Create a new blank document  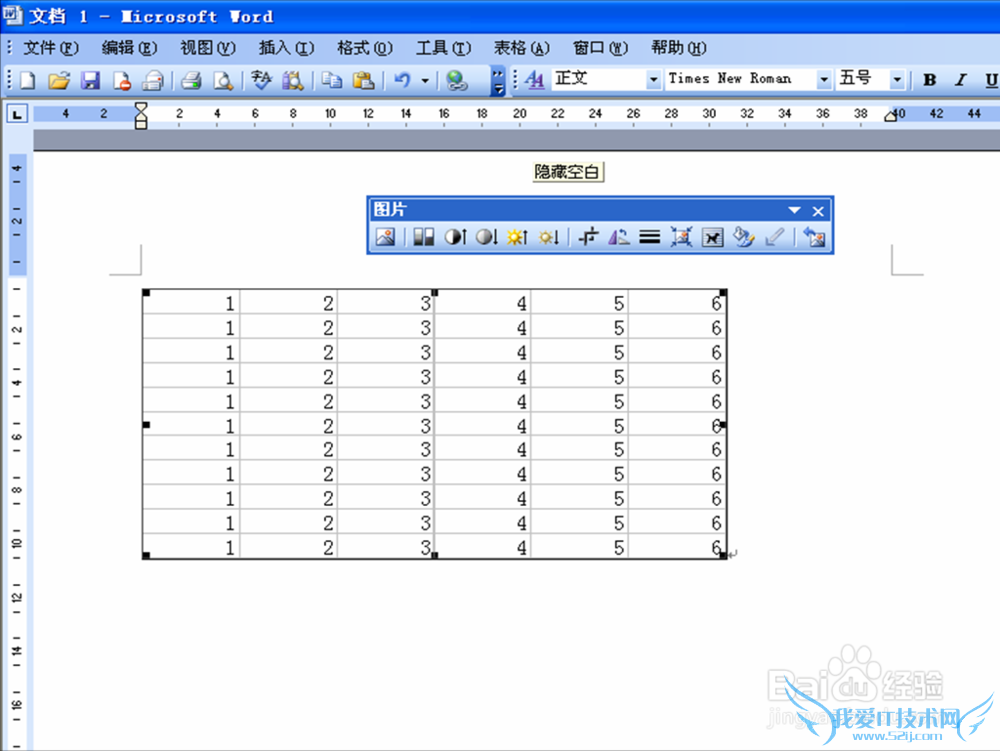(27, 80)
